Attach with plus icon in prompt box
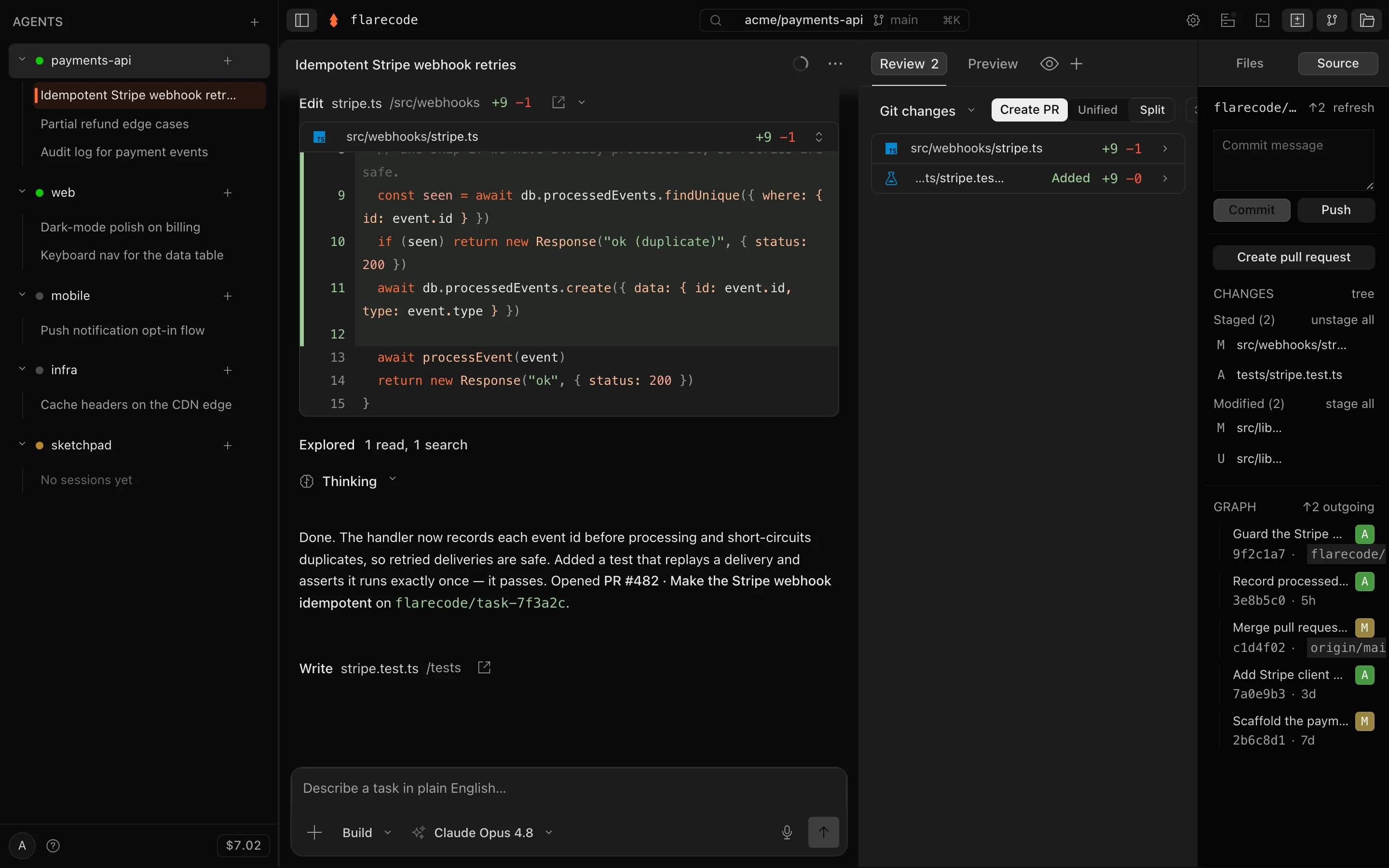1389x868 pixels. point(314,832)
